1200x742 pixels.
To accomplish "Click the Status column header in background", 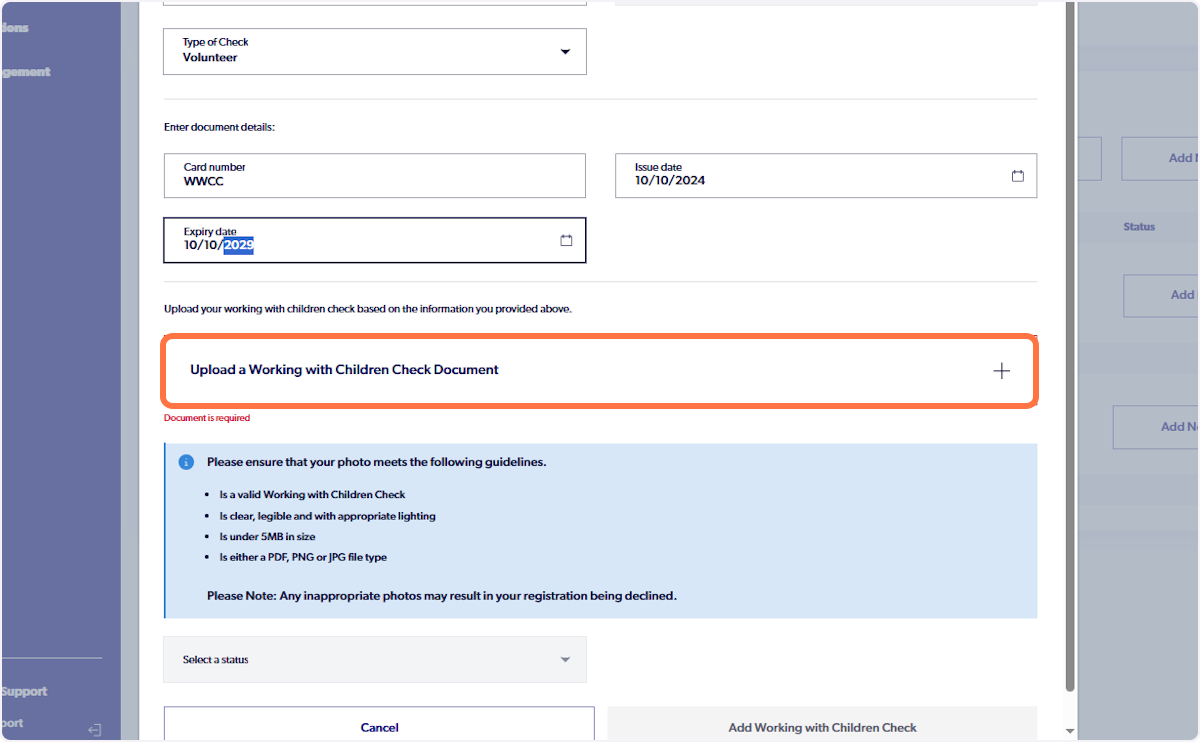I will 1139,227.
